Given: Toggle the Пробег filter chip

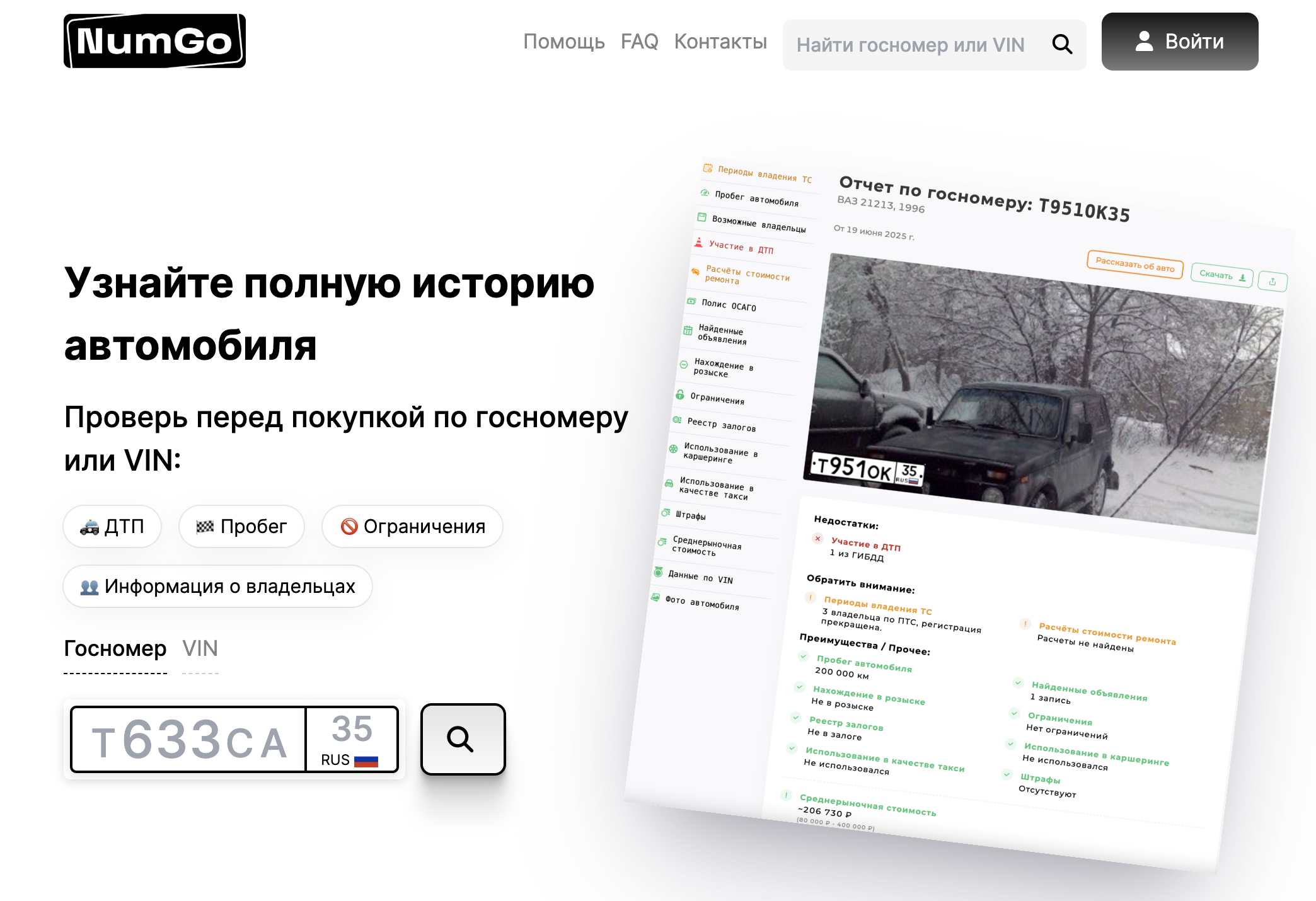Looking at the screenshot, I should coord(241,527).
